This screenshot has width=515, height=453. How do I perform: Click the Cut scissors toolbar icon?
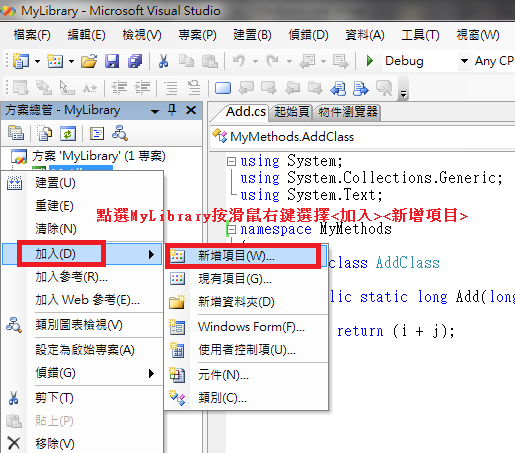coord(163,61)
